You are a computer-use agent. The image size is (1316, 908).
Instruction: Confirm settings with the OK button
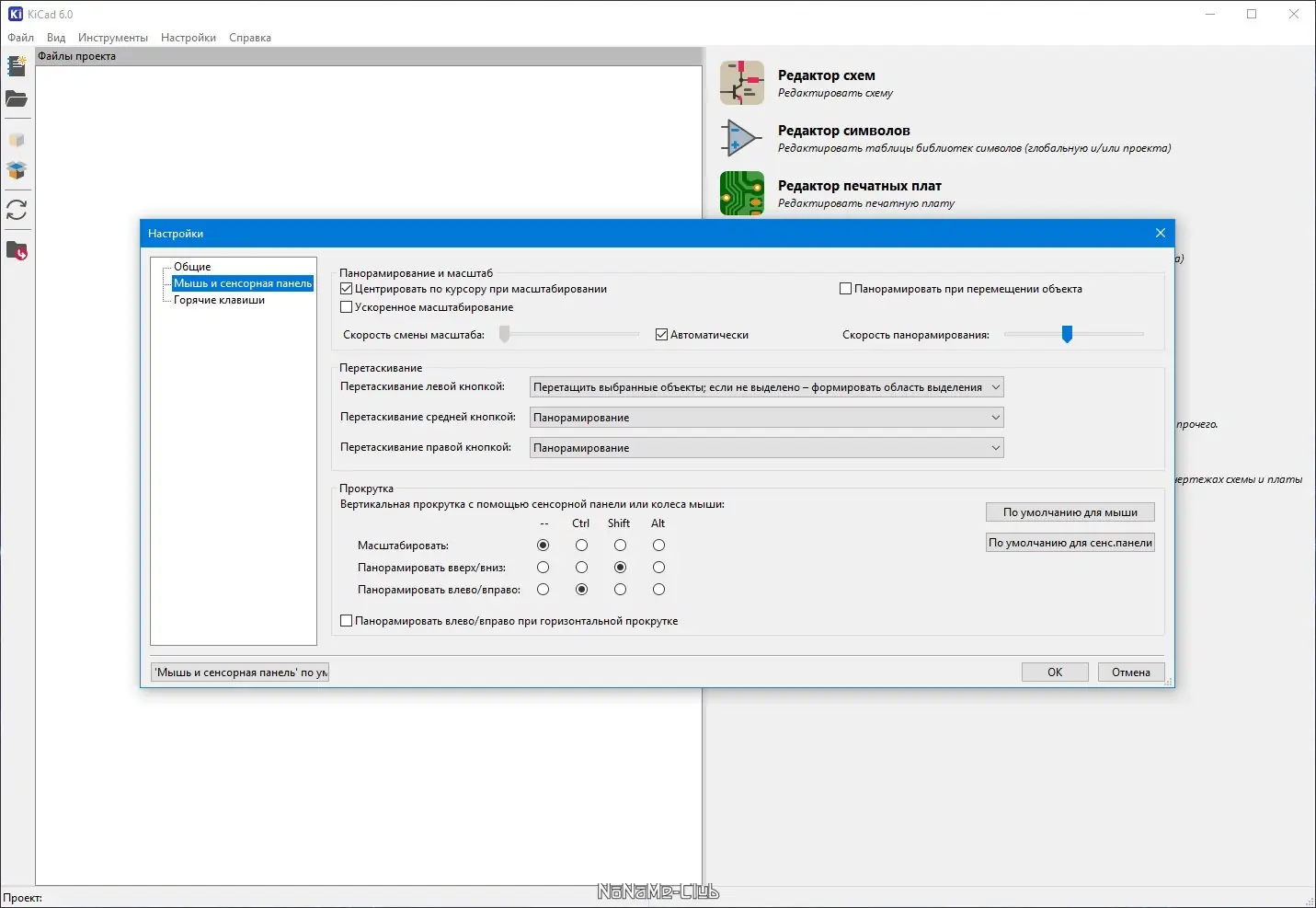[x=1055, y=672]
